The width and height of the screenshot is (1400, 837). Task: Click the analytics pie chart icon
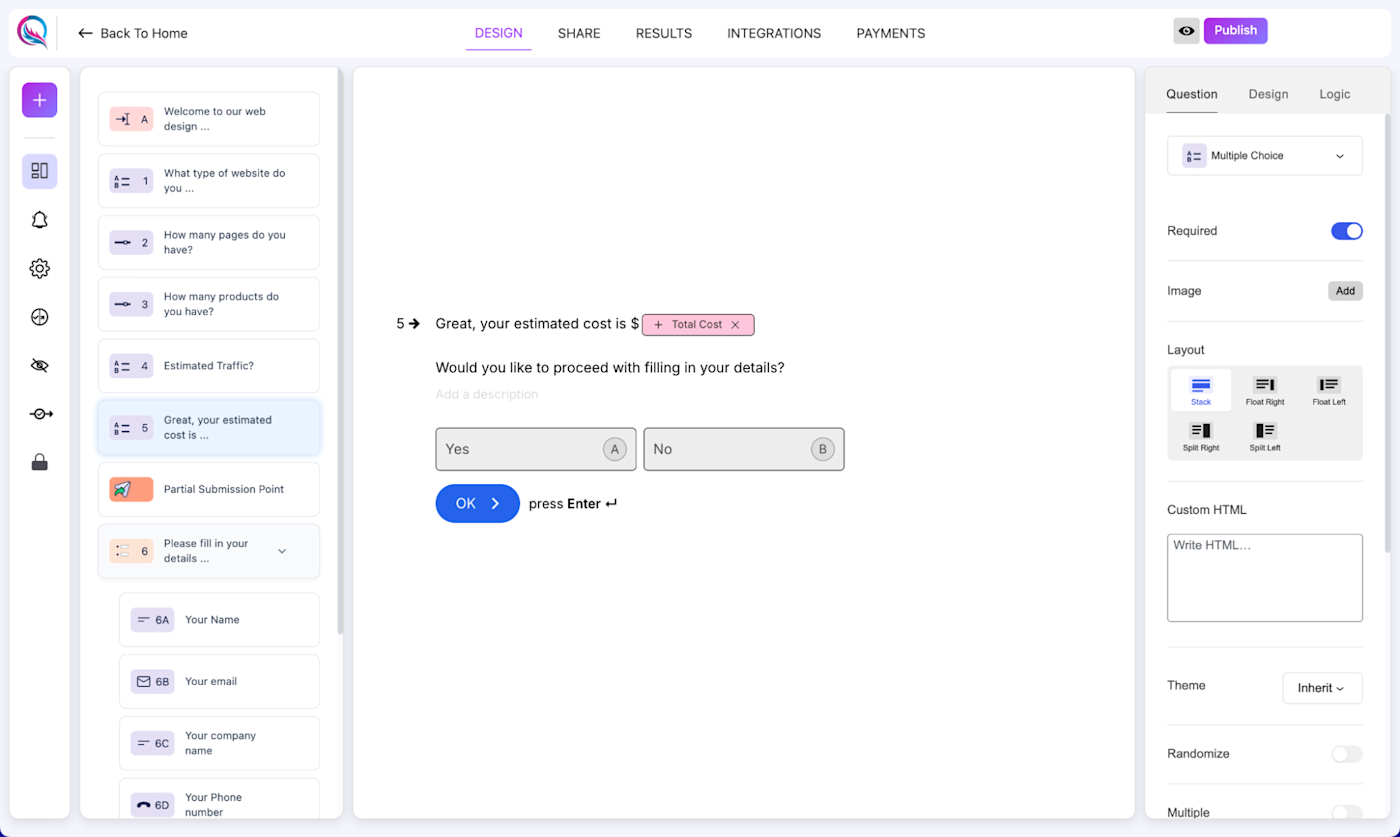39,316
